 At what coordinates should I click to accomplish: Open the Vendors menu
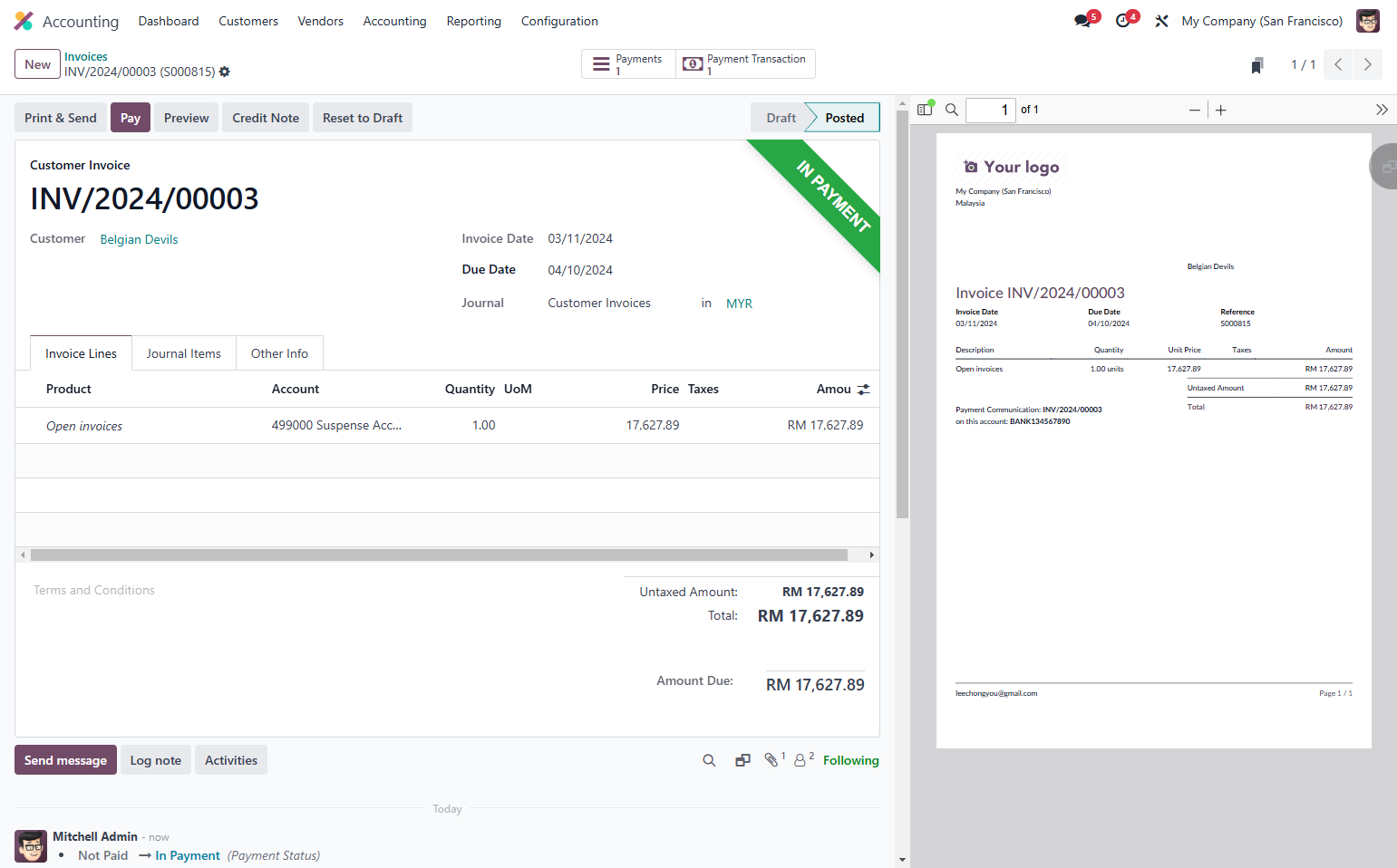pos(321,21)
